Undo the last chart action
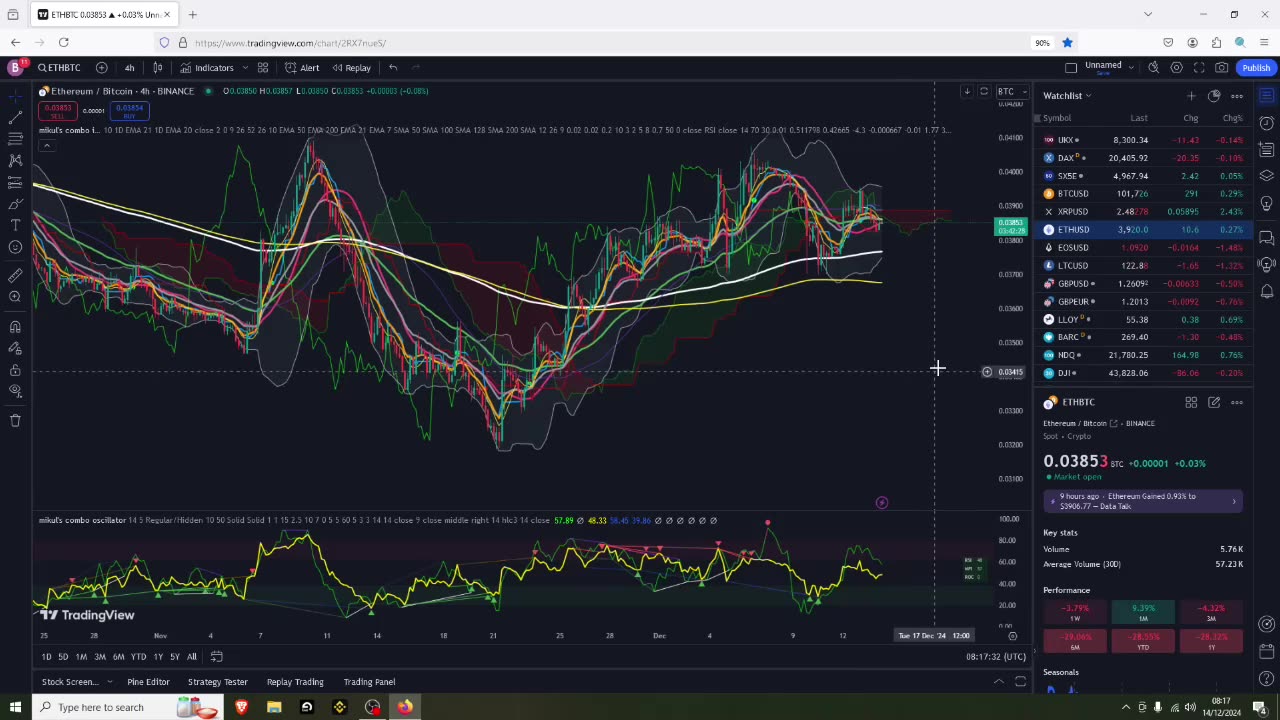The image size is (1280, 720). [x=393, y=68]
